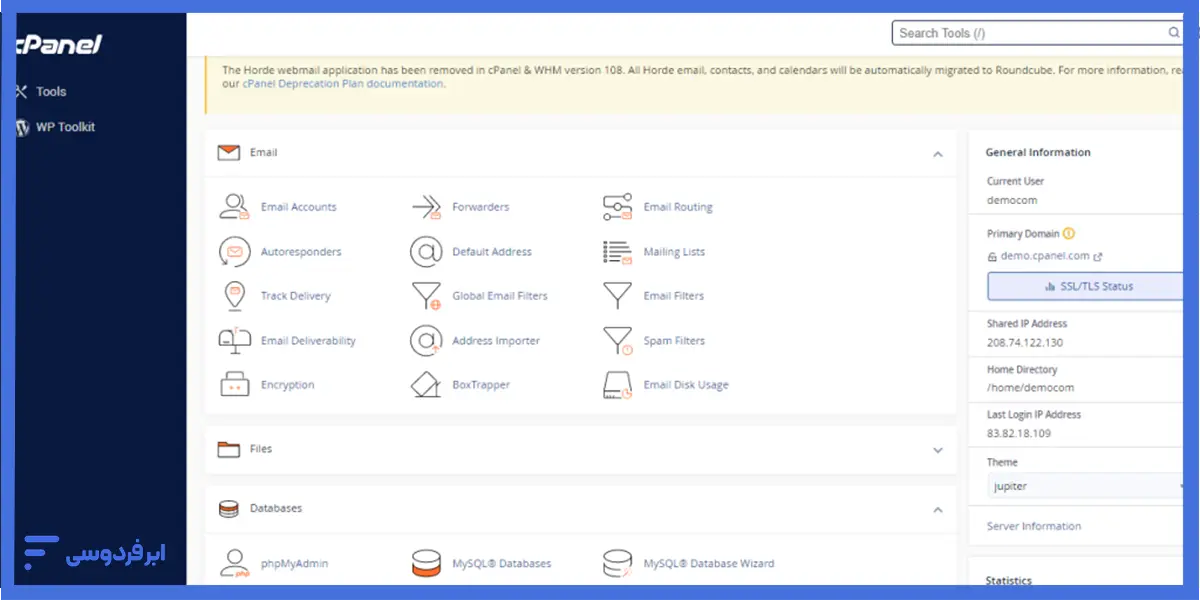Click the Forwarders arrow icon
This screenshot has width=1200, height=600.
coord(427,207)
